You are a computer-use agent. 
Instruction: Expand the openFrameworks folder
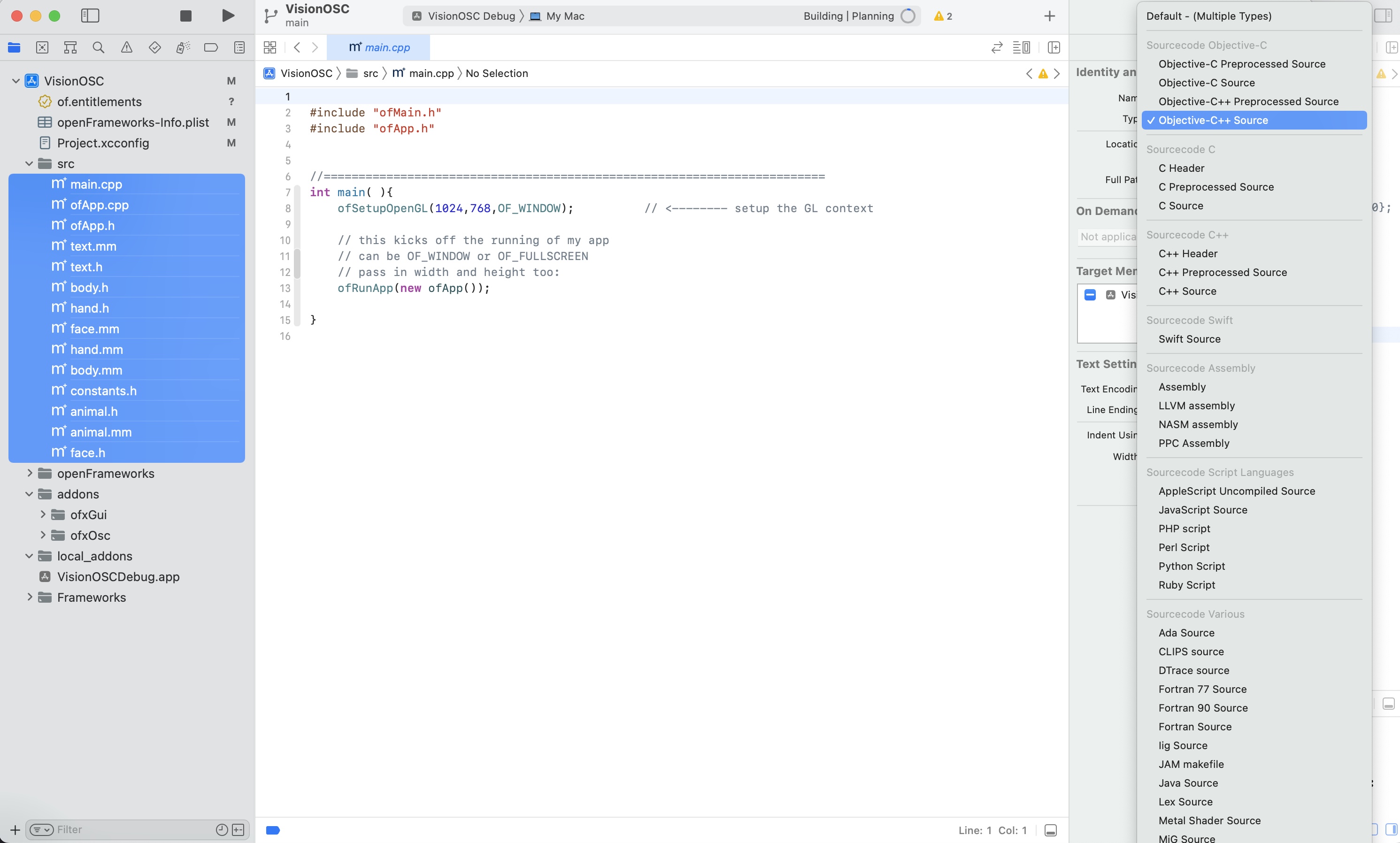click(30, 473)
